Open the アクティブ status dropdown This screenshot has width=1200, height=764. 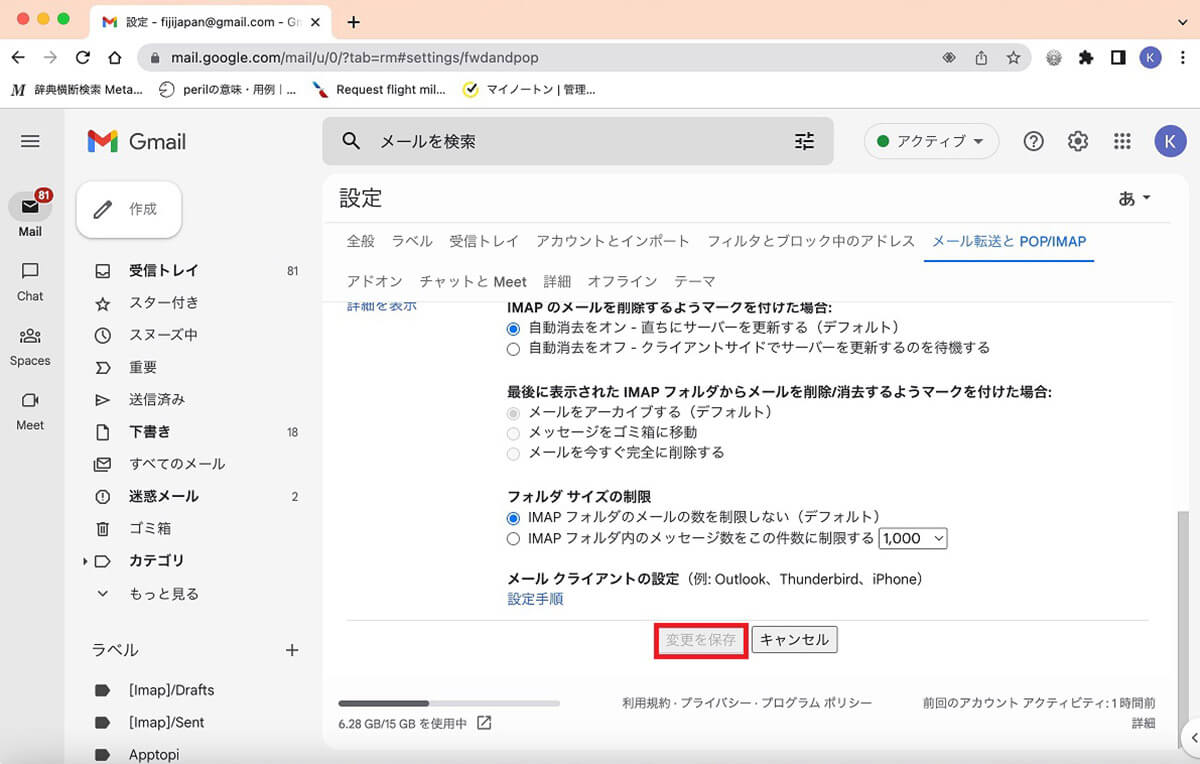tap(931, 141)
